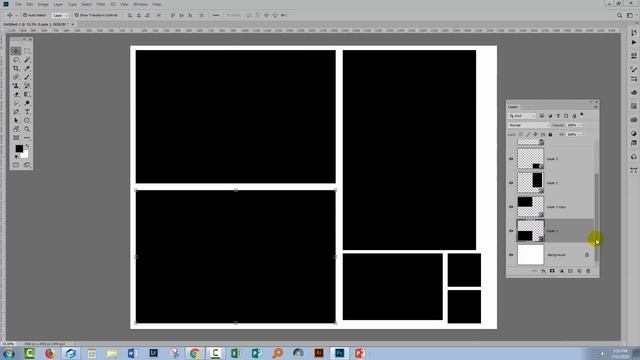
Task: Click the Add layer style fx button
Action: tap(543, 271)
